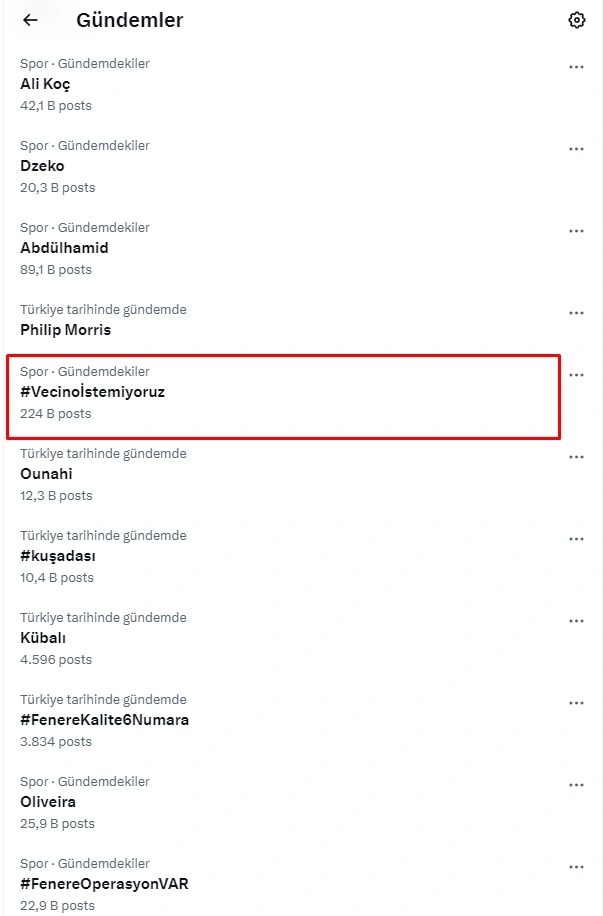Image resolution: width=603 pixels, height=916 pixels.
Task: Open the #VecinoİstemiyoruZ hashtag
Action: (x=92, y=392)
